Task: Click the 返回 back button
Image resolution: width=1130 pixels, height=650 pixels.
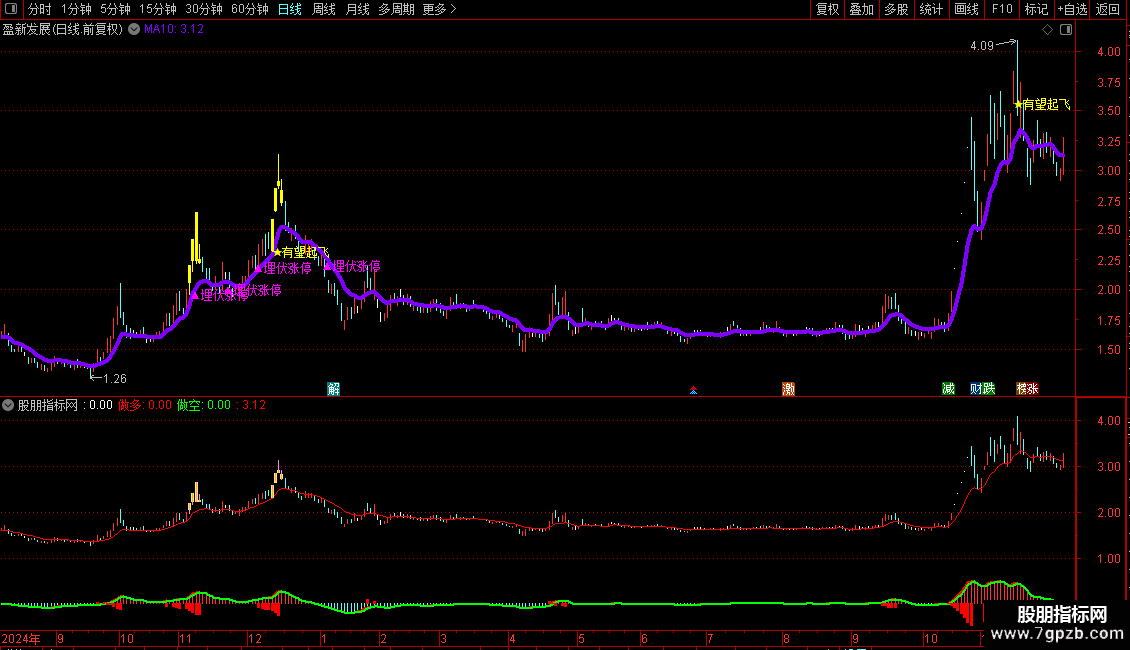Action: [1108, 9]
